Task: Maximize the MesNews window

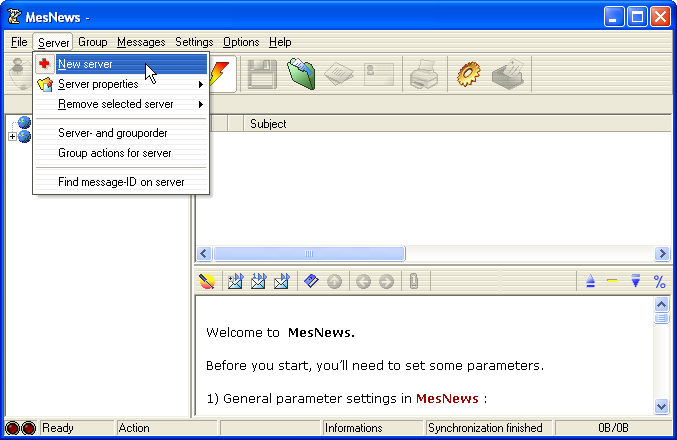Action: 637,17
